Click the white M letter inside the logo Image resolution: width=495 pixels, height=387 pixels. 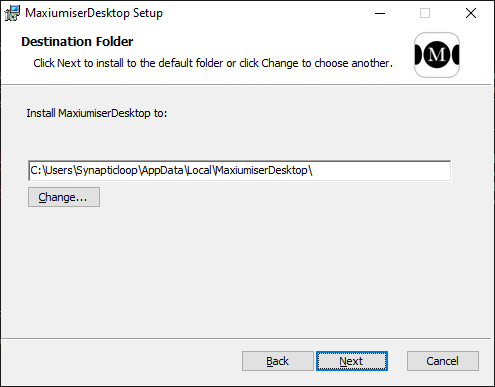pos(437,54)
